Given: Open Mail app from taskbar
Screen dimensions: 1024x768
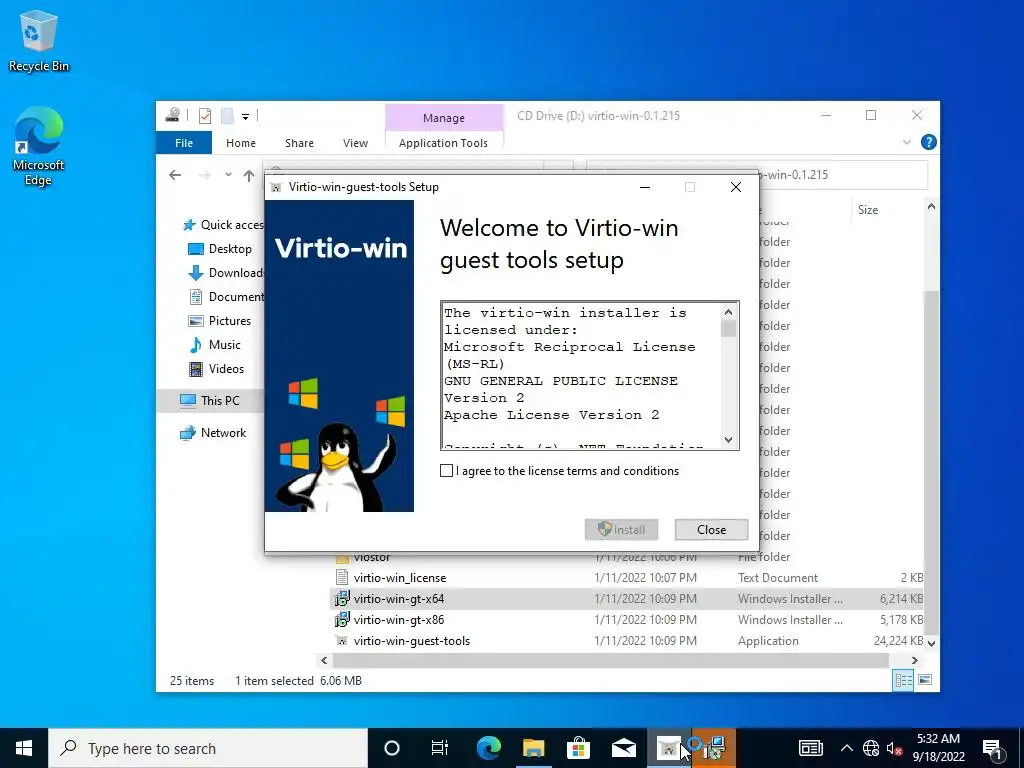Looking at the screenshot, I should 624,748.
